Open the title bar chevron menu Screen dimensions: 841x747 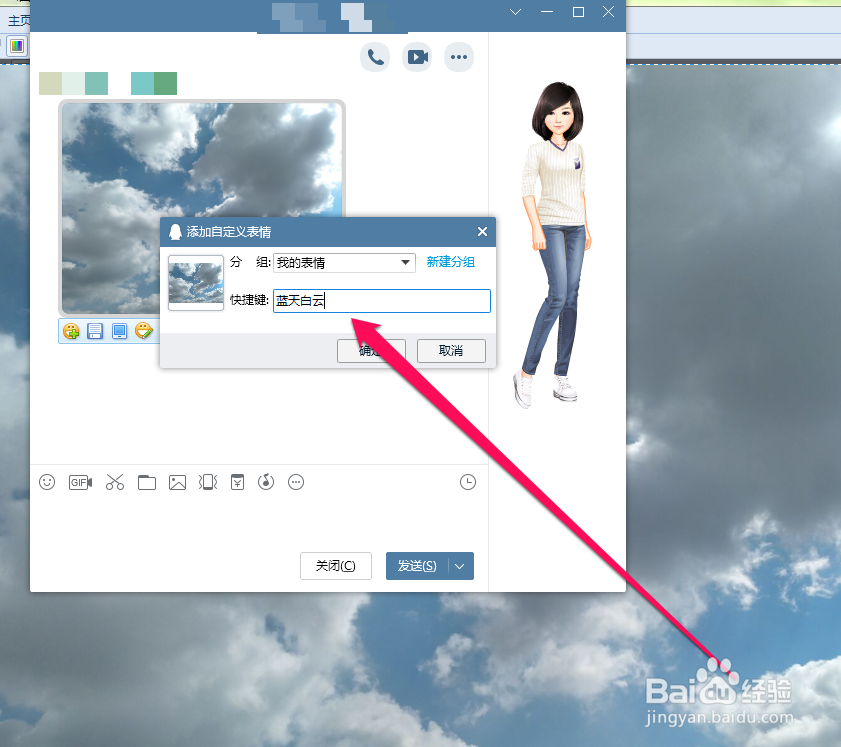coord(515,12)
